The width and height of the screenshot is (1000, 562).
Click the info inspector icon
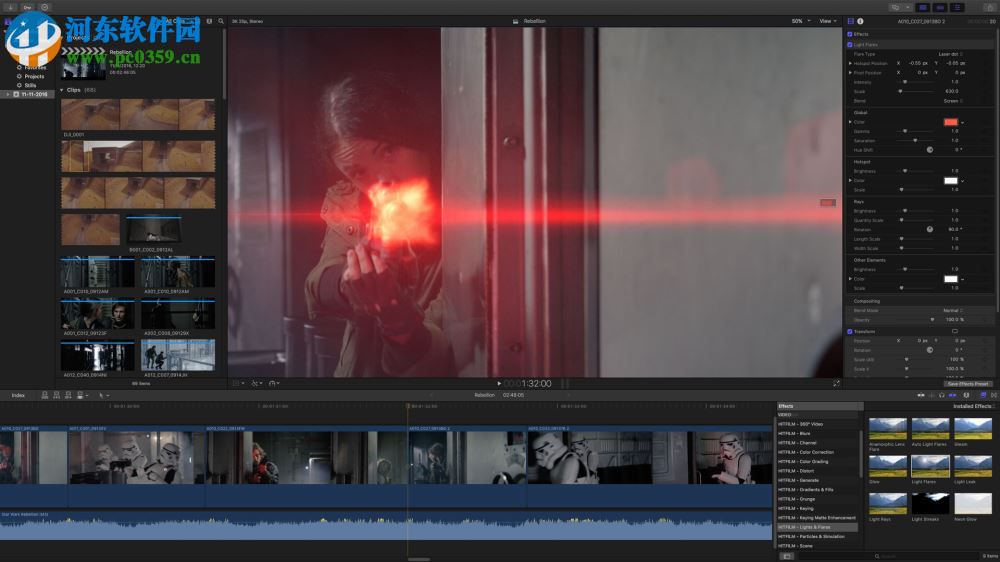pos(860,20)
